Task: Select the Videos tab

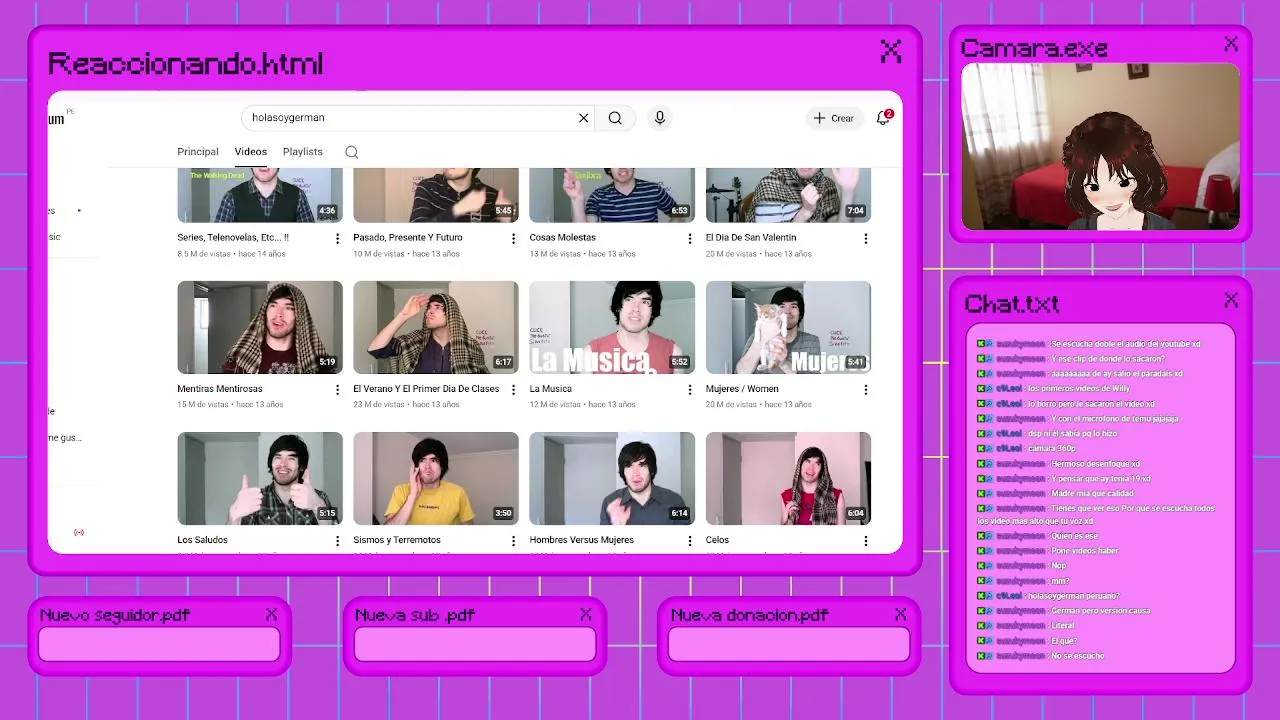Action: 251,152
